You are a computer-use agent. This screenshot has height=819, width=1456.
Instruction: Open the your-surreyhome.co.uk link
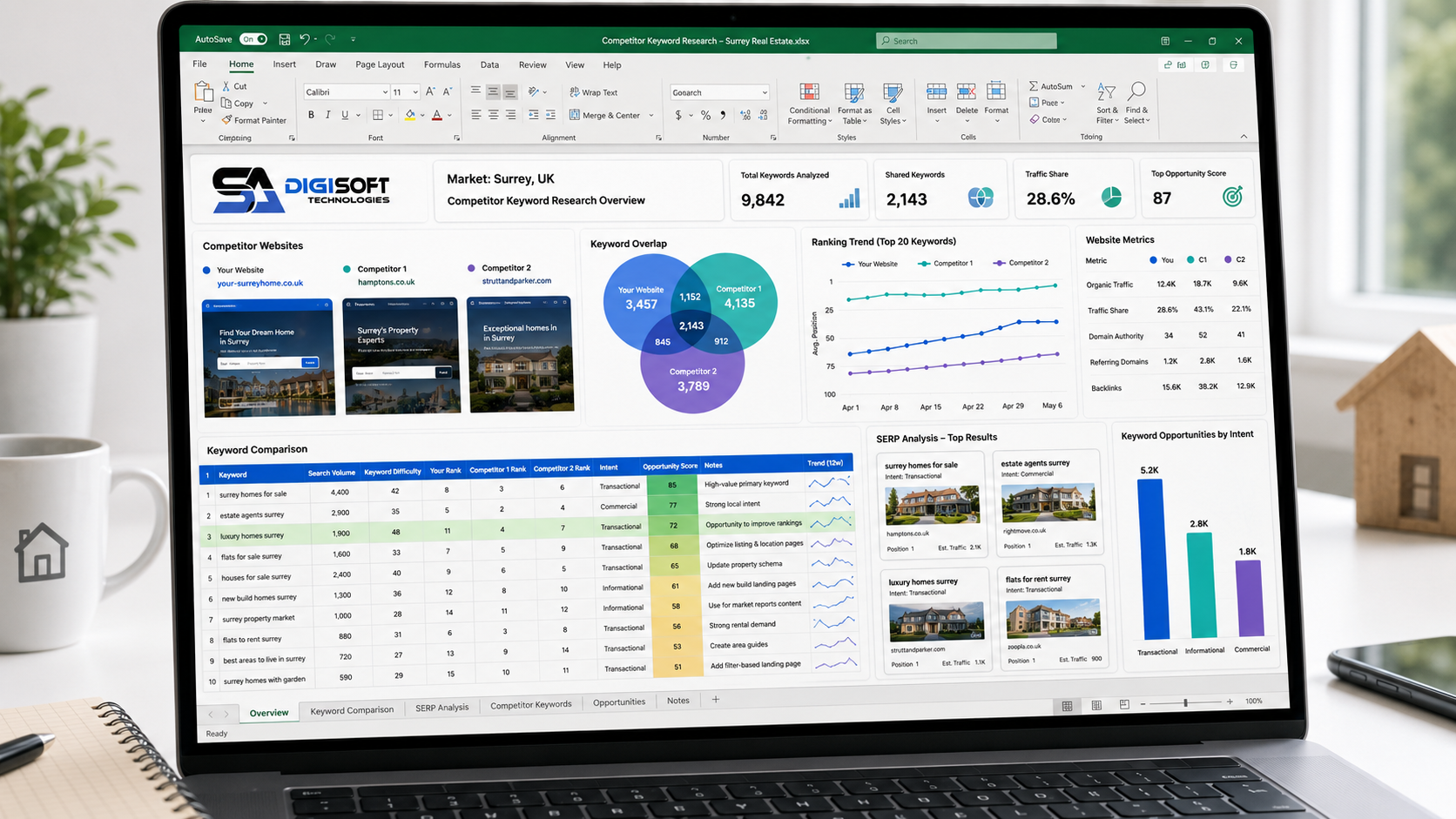point(260,283)
